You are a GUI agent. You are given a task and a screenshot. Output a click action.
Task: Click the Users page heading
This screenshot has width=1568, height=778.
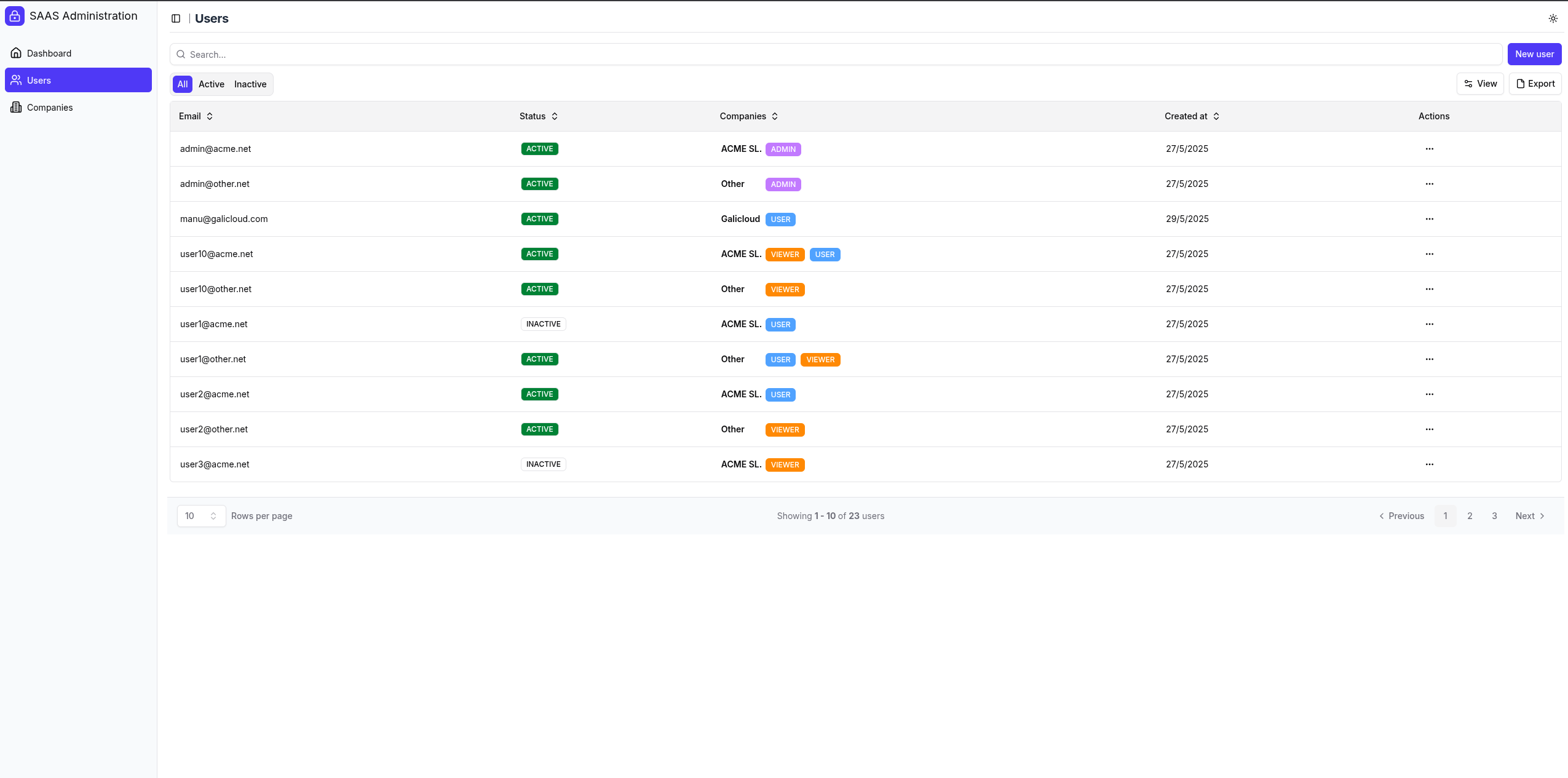tap(212, 18)
